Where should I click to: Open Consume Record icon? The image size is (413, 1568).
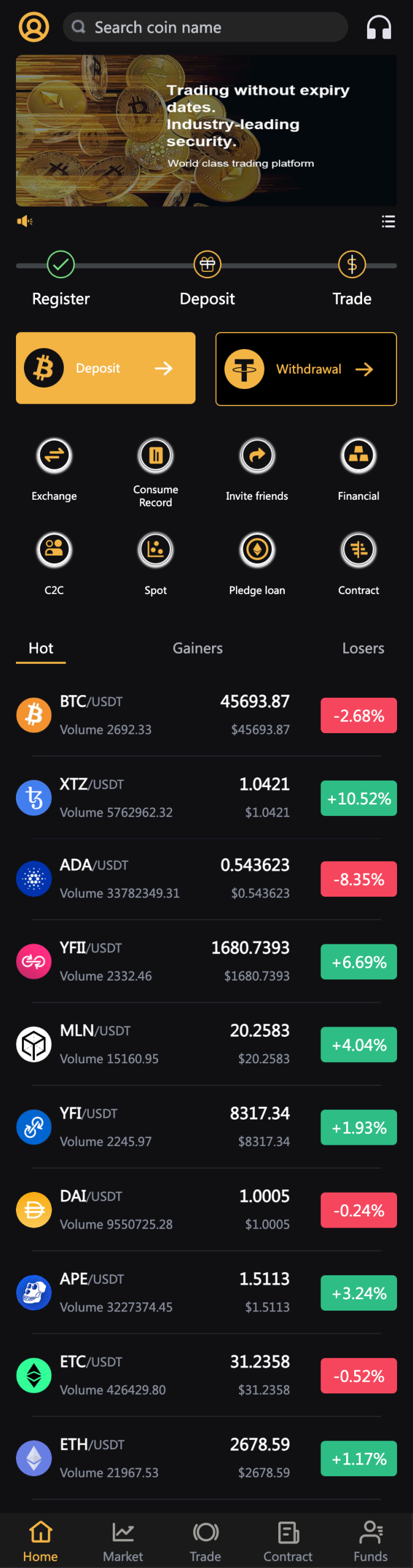point(156,456)
